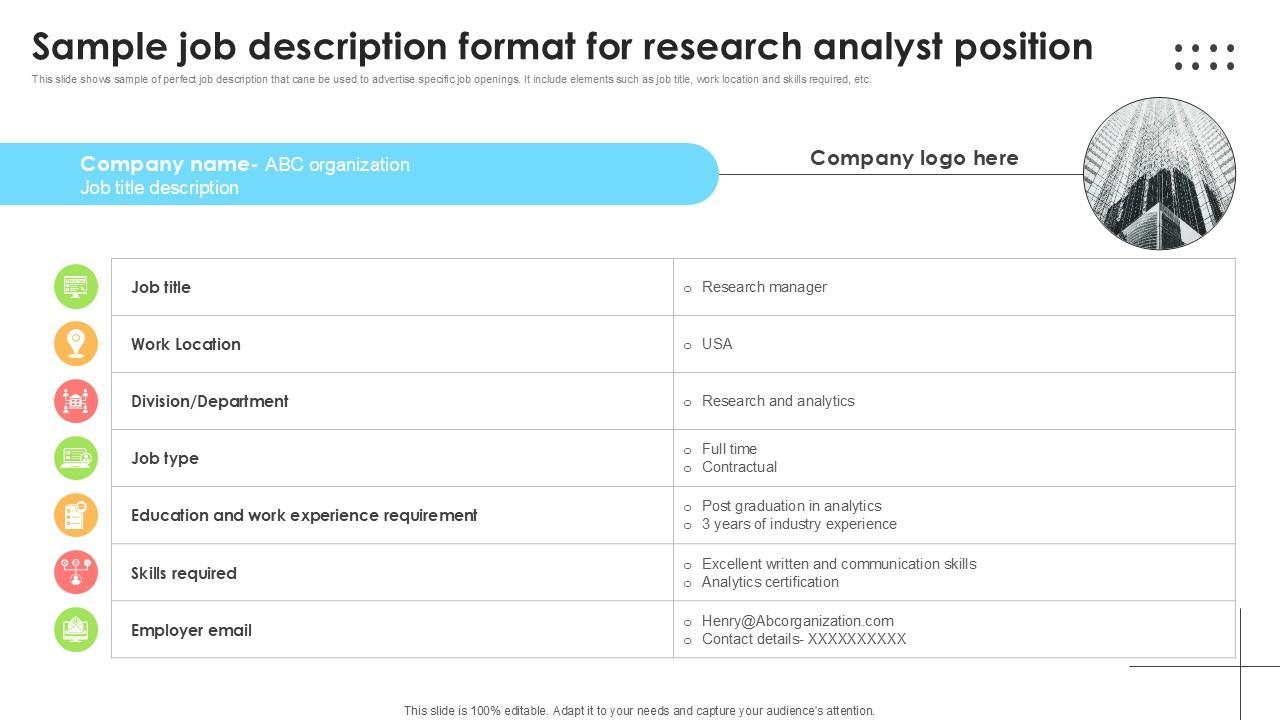1280x720 pixels.
Task: Click the orange Education requirement icon
Action: (x=76, y=515)
